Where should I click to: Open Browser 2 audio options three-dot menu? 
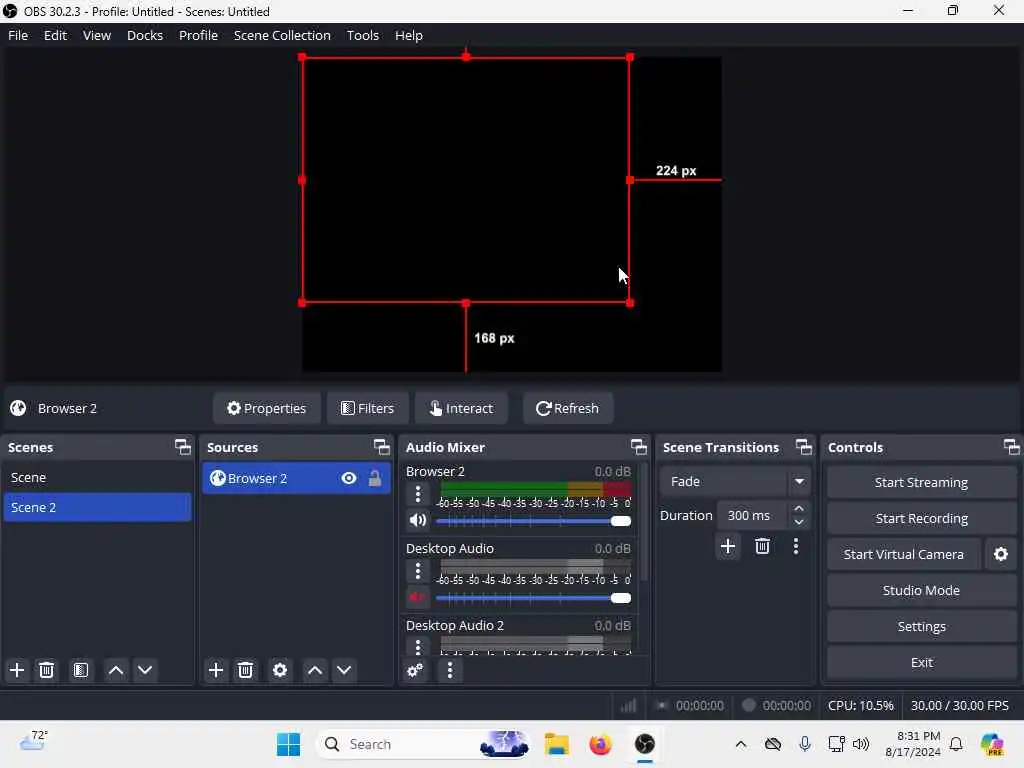tap(418, 494)
